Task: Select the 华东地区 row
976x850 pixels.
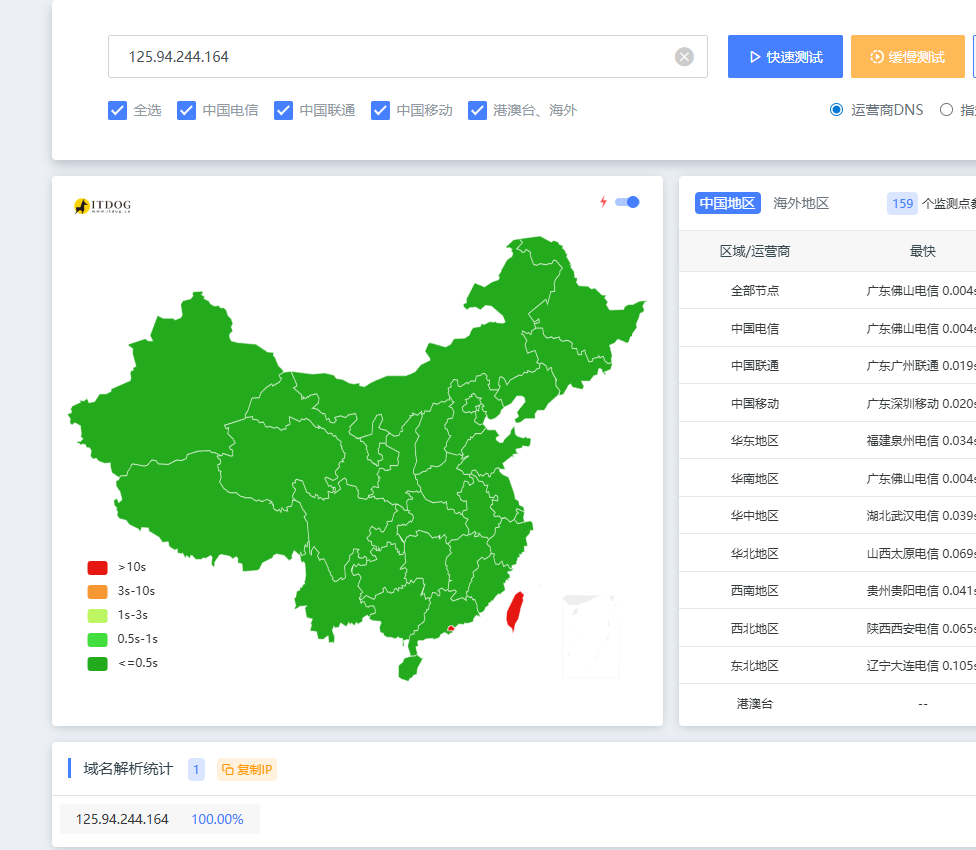Action: [827, 441]
